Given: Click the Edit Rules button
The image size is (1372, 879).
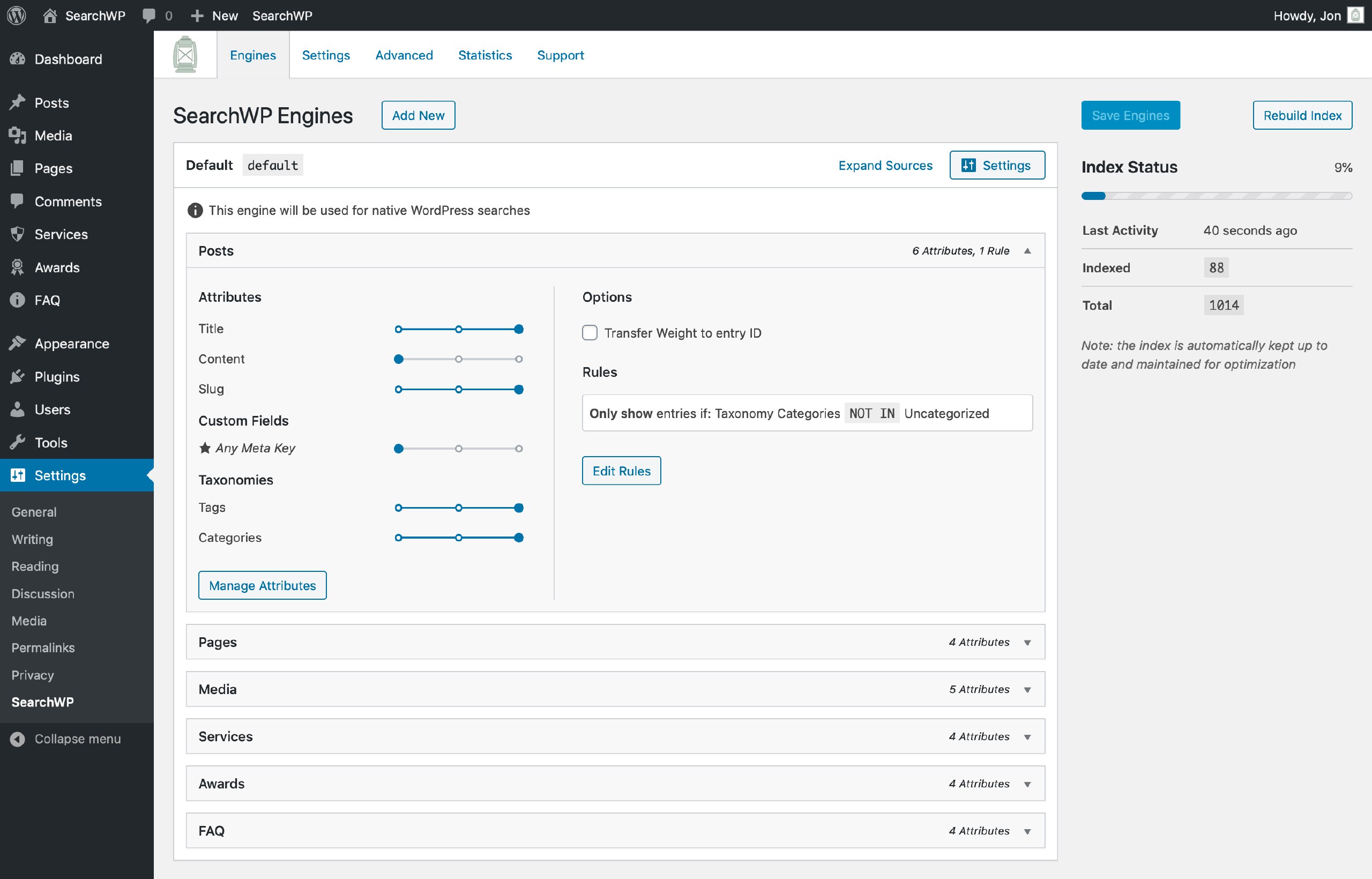Looking at the screenshot, I should coord(622,471).
